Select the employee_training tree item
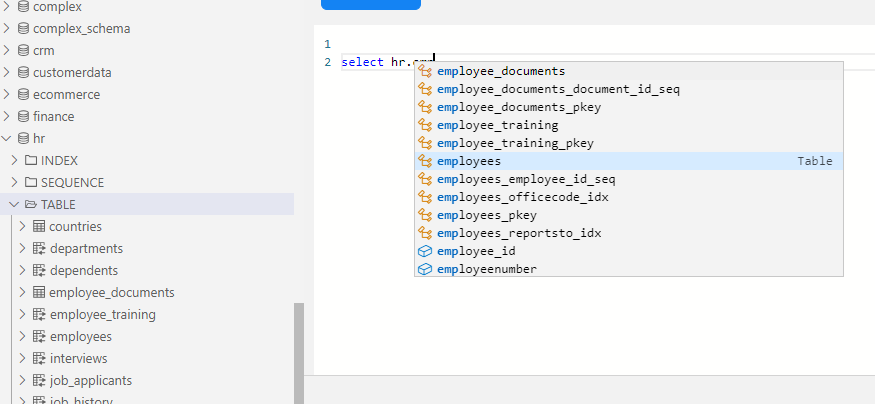875x404 pixels. tap(102, 314)
